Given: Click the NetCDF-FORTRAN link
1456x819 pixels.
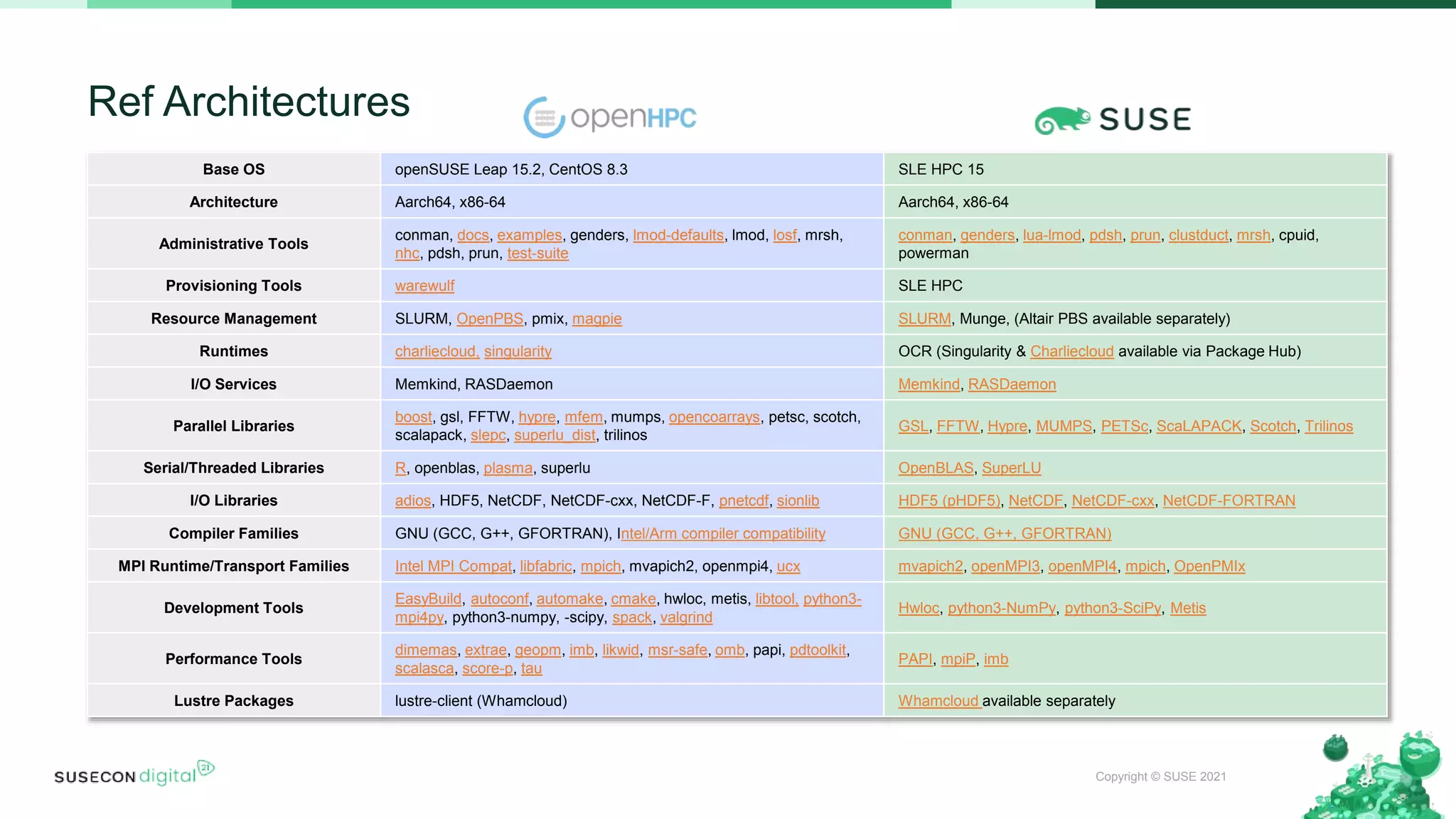Looking at the screenshot, I should pos(1229,500).
